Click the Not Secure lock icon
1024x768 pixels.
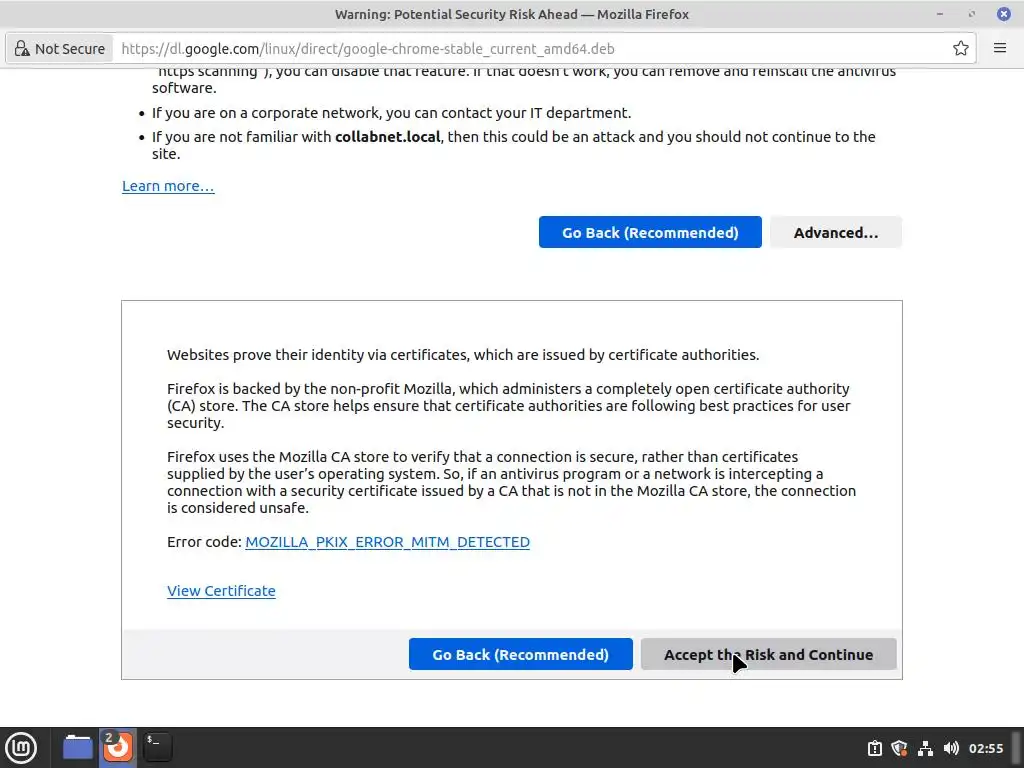(x=22, y=49)
